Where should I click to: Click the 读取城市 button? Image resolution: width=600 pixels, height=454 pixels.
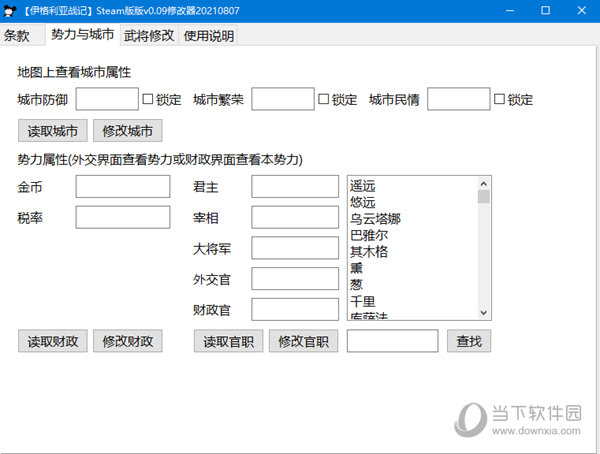point(53,131)
